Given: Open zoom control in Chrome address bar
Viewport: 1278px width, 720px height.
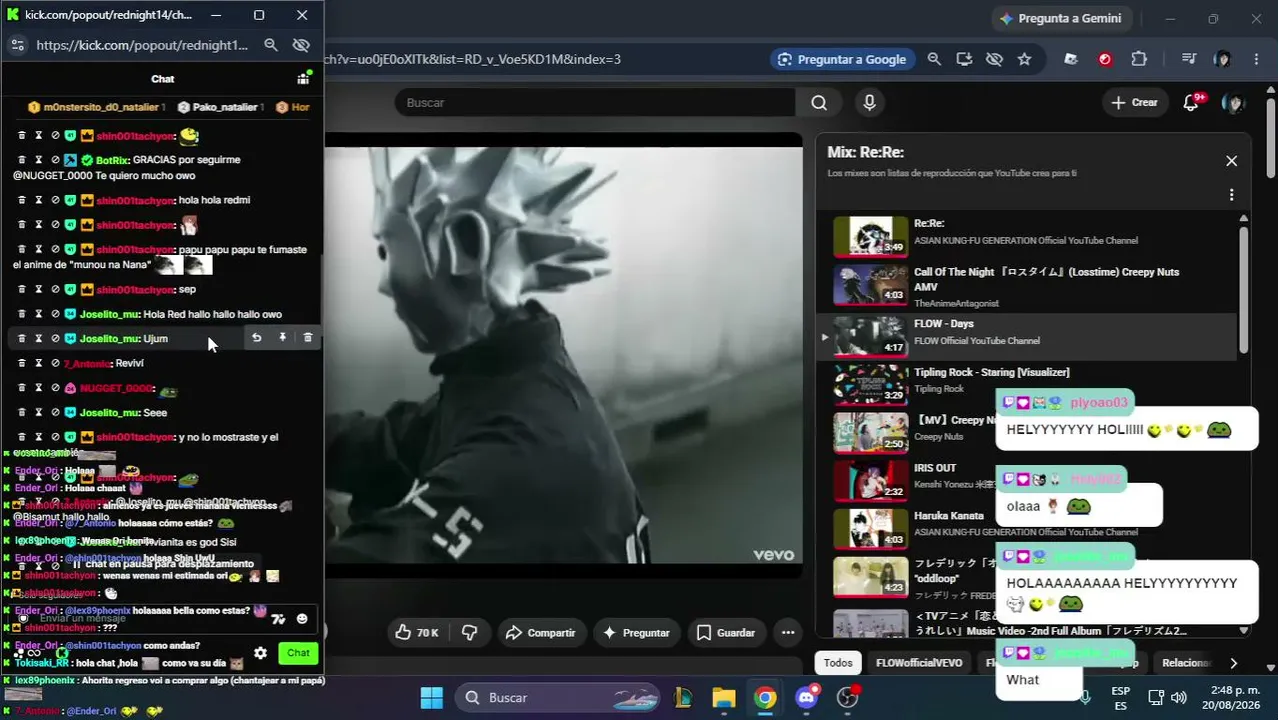Looking at the screenshot, I should point(934,59).
